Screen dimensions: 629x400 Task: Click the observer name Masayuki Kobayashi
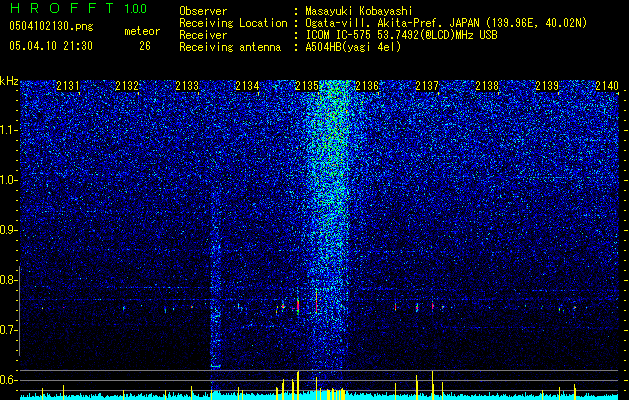[x=359, y=11]
